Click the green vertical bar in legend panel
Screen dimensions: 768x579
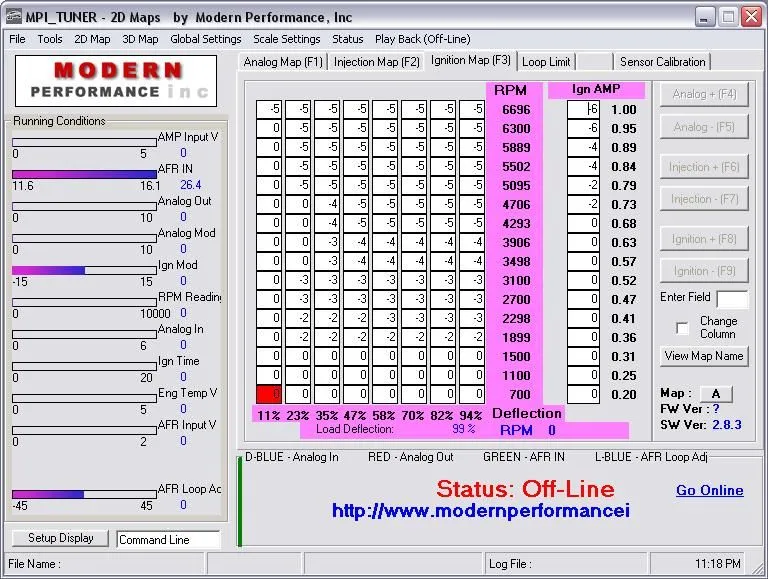240,501
